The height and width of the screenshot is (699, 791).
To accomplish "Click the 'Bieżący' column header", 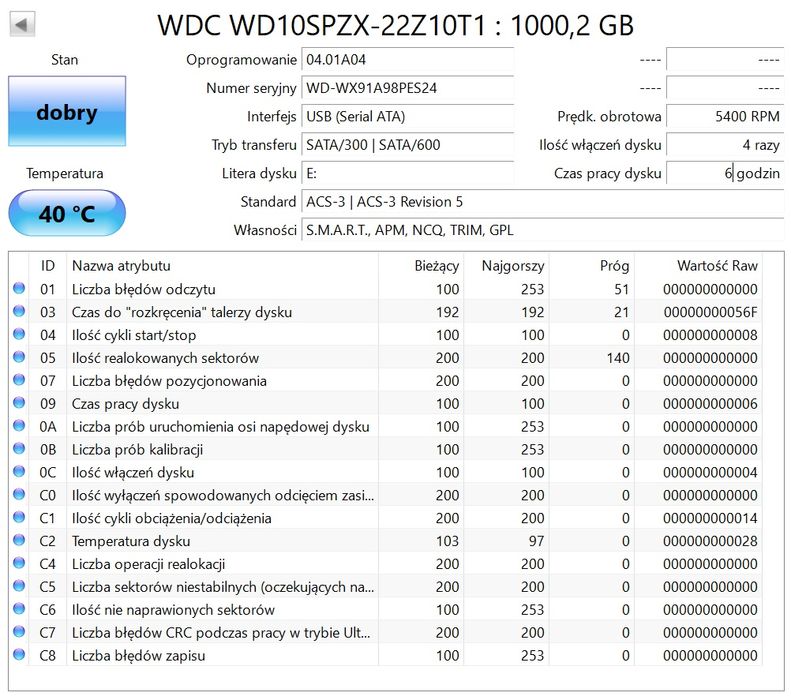I will (x=421, y=266).
